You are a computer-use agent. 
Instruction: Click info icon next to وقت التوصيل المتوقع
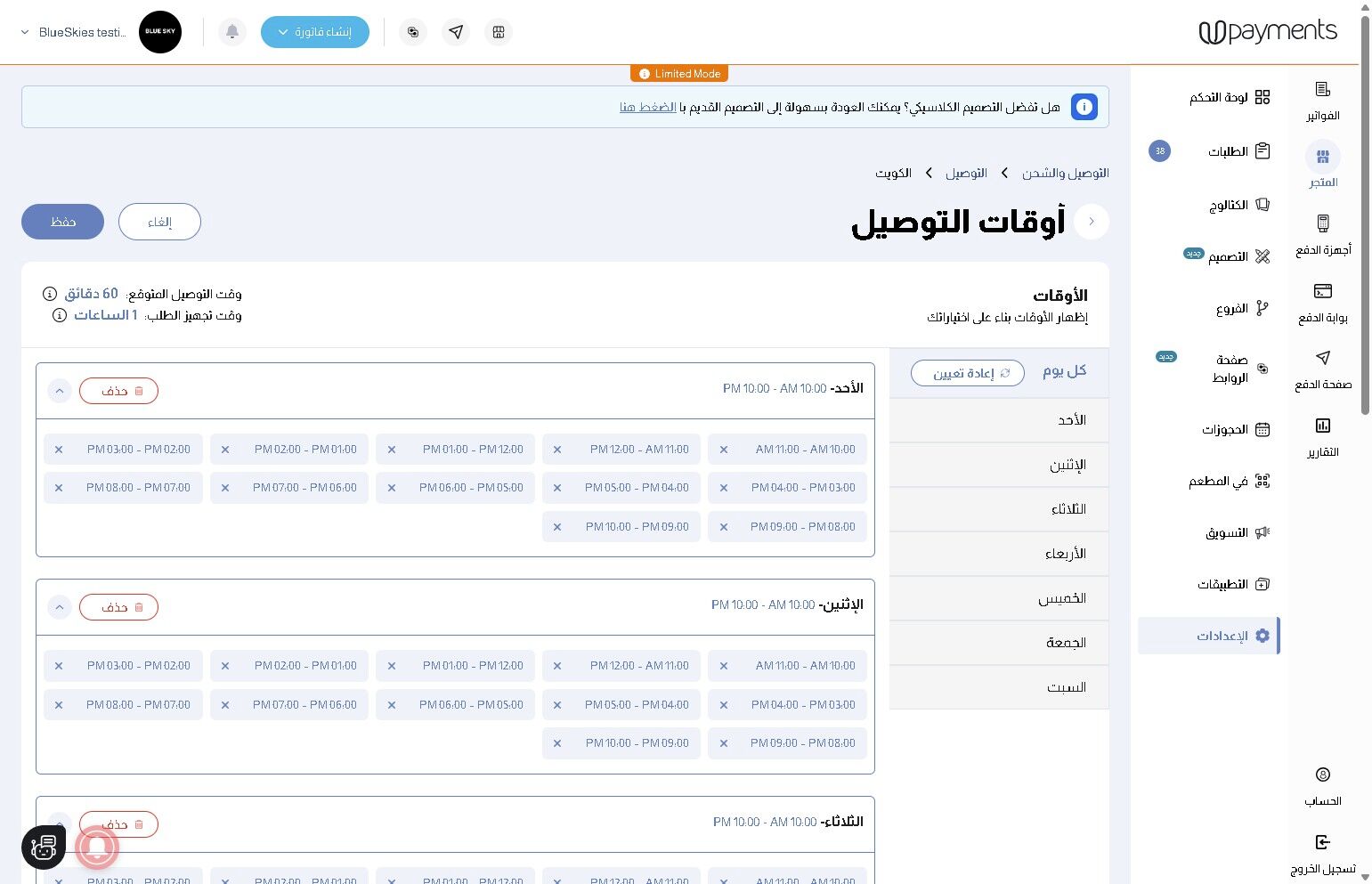(50, 294)
